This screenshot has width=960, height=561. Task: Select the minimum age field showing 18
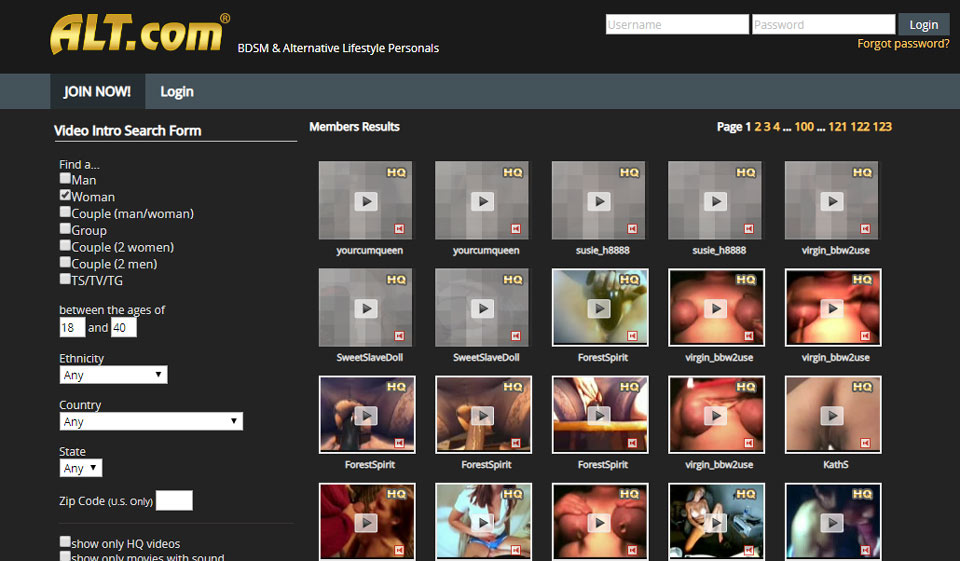[72, 328]
